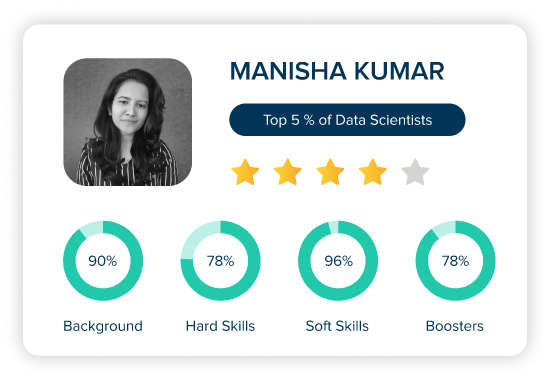Select the fourth gold rating star
The image size is (552, 378).
tap(373, 172)
